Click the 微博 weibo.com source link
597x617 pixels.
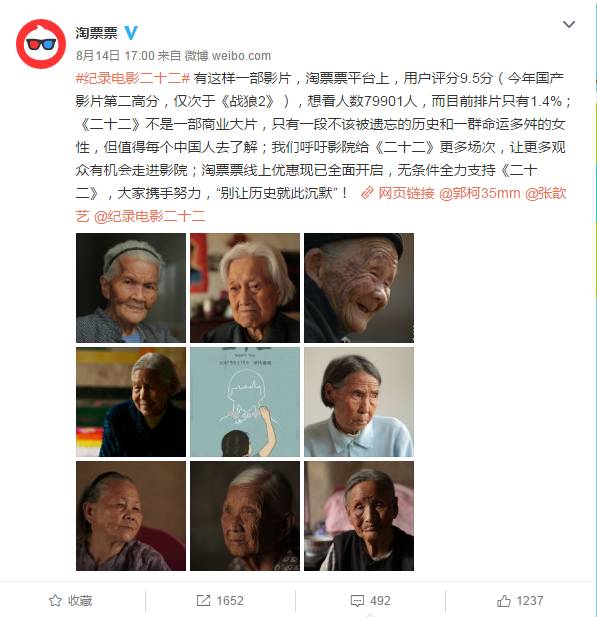click(x=228, y=55)
